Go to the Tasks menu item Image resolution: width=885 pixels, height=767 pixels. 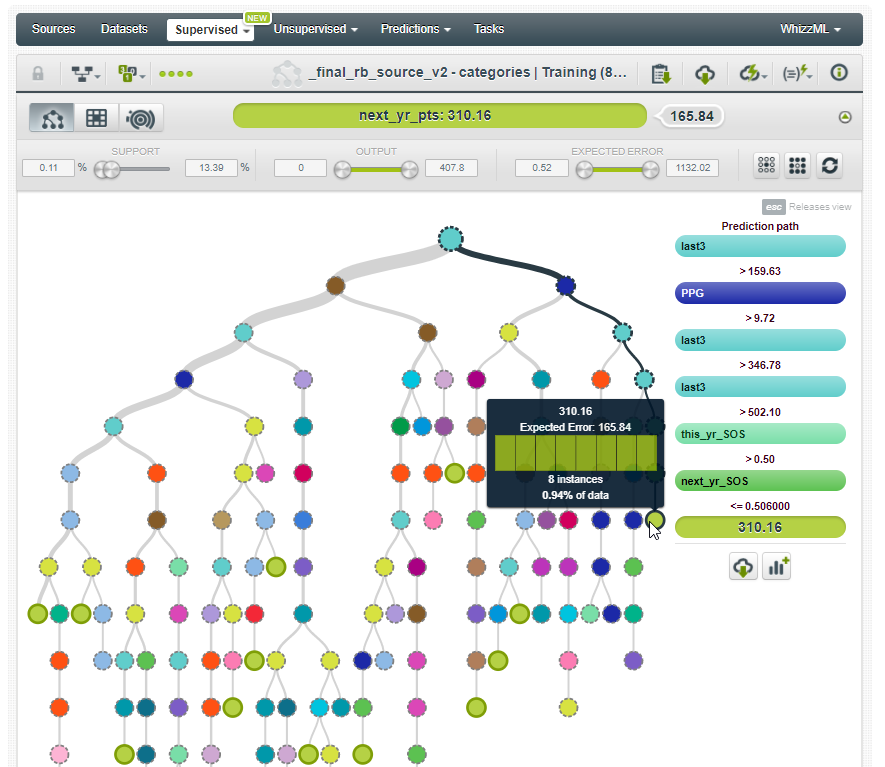[x=489, y=29]
